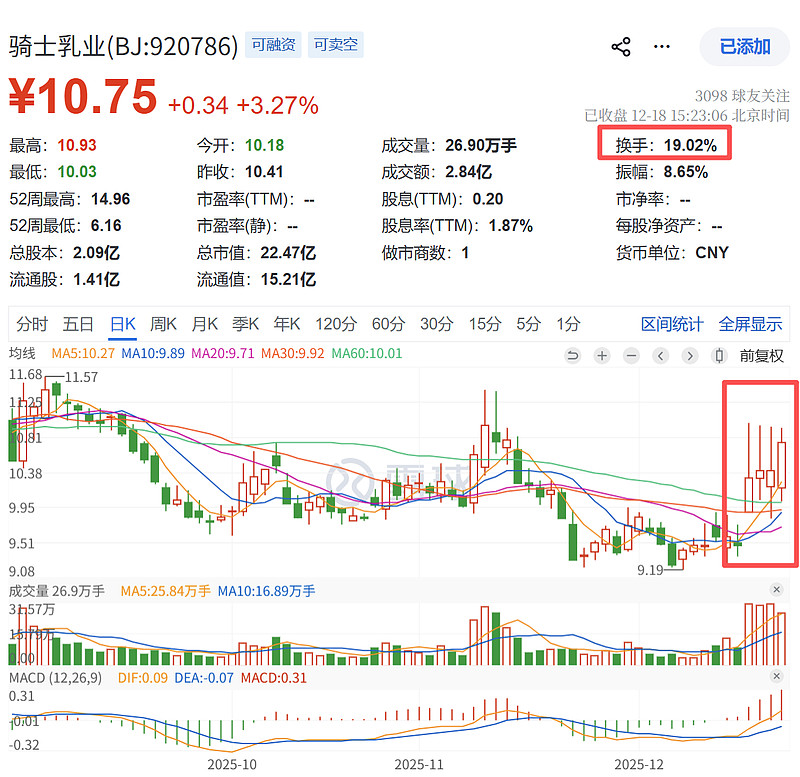Zoom out chart with minus icon
800x777 pixels.
[632, 356]
